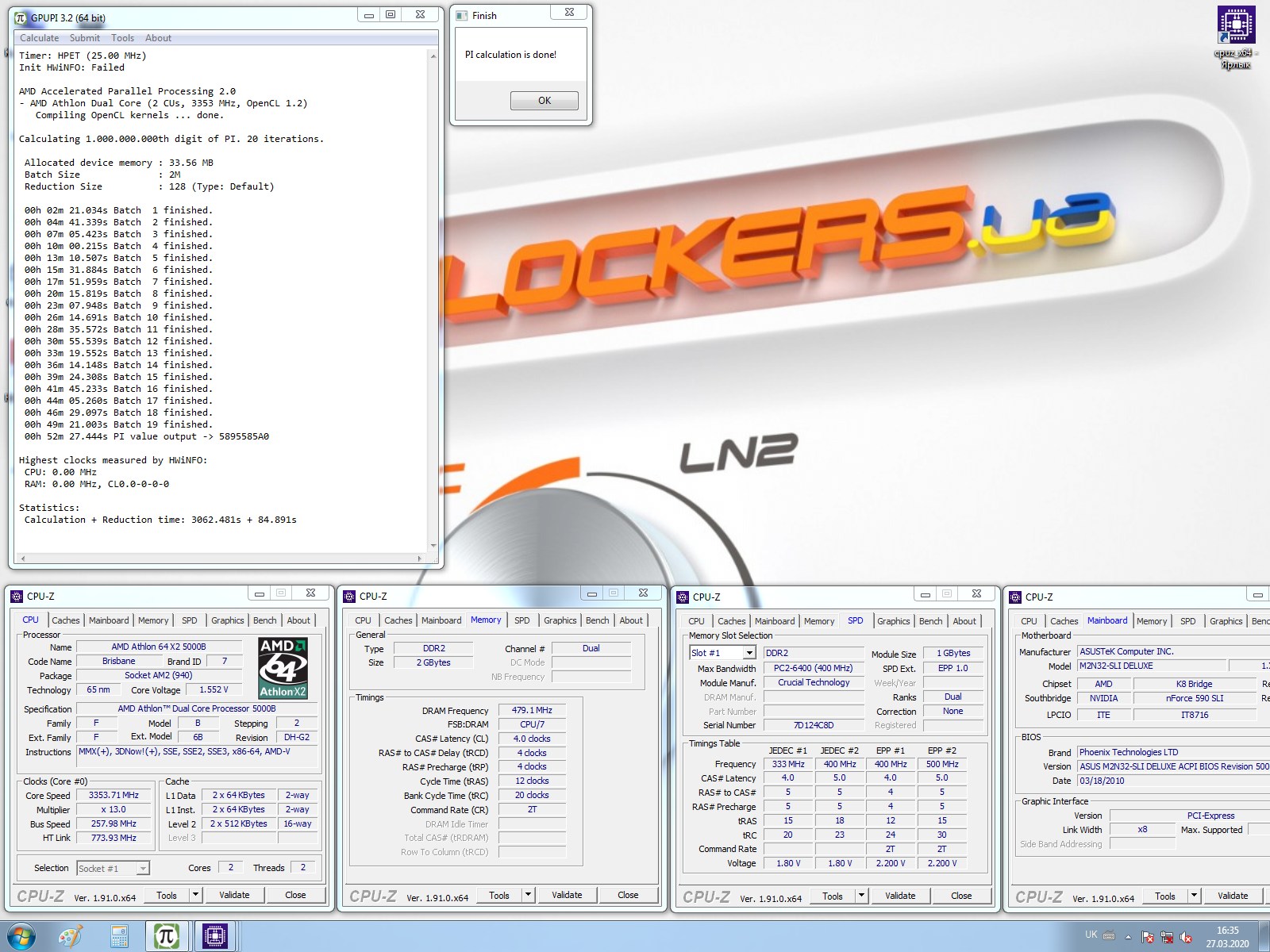Click the Finish dialog title bar icon

[x=462, y=15]
